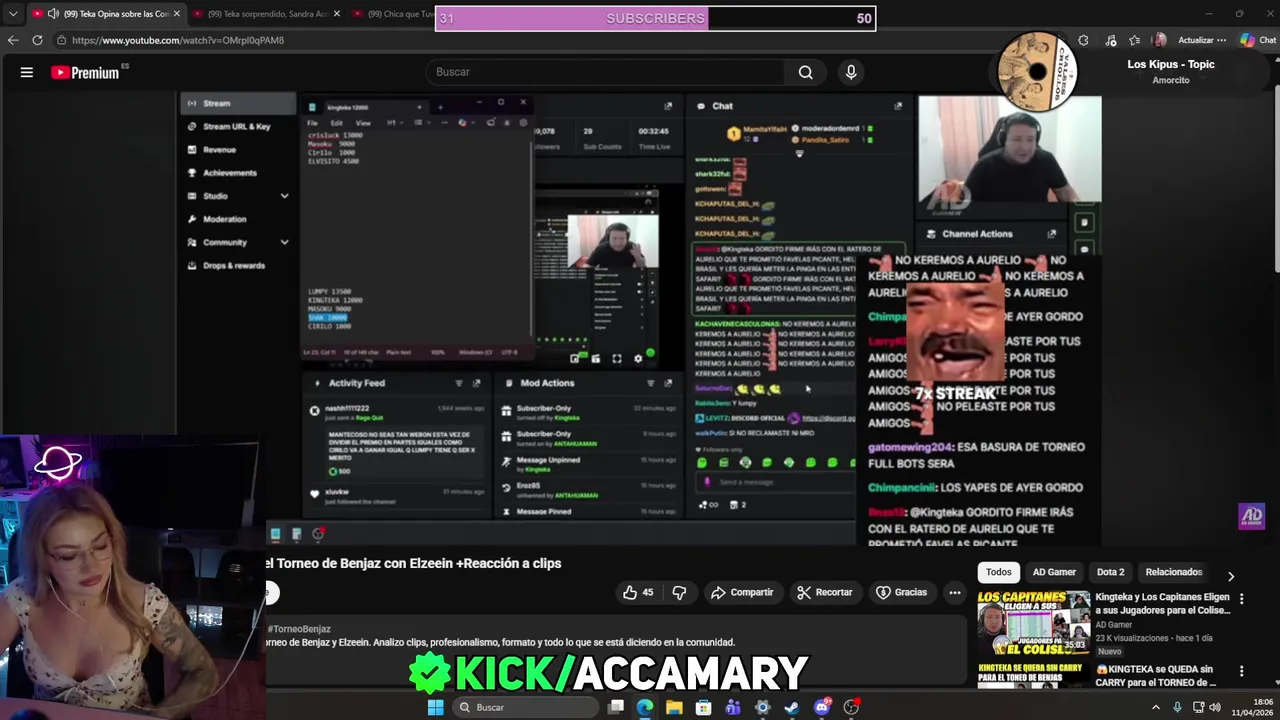
Task: Click Compartir to share the video
Action: [742, 592]
